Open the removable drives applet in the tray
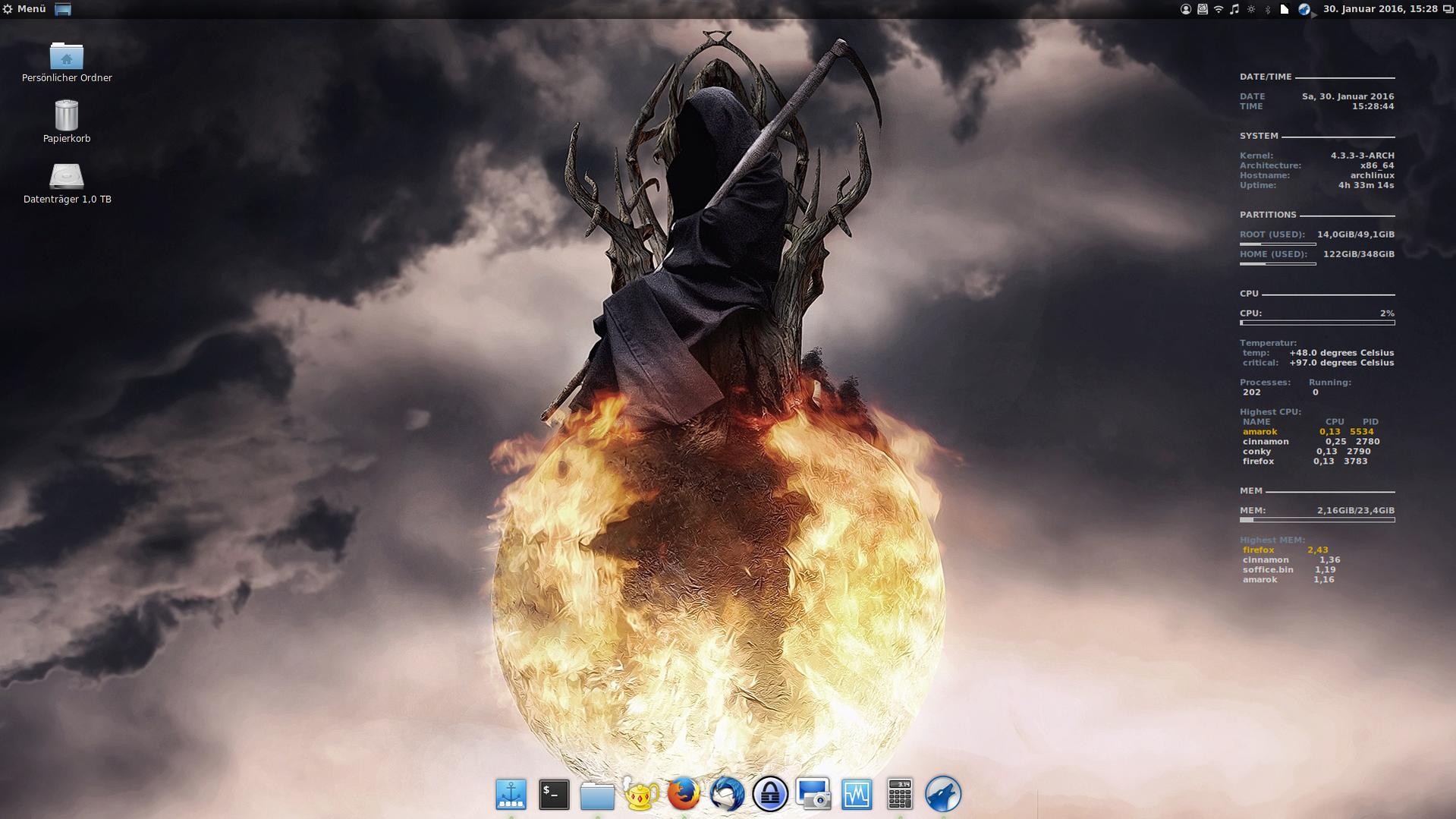 tap(1203, 9)
